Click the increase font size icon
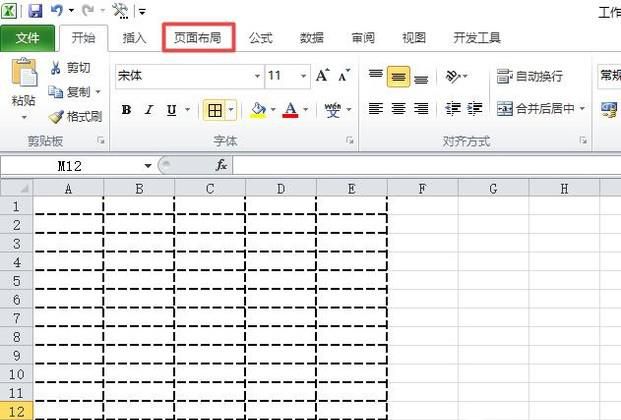 [322, 75]
